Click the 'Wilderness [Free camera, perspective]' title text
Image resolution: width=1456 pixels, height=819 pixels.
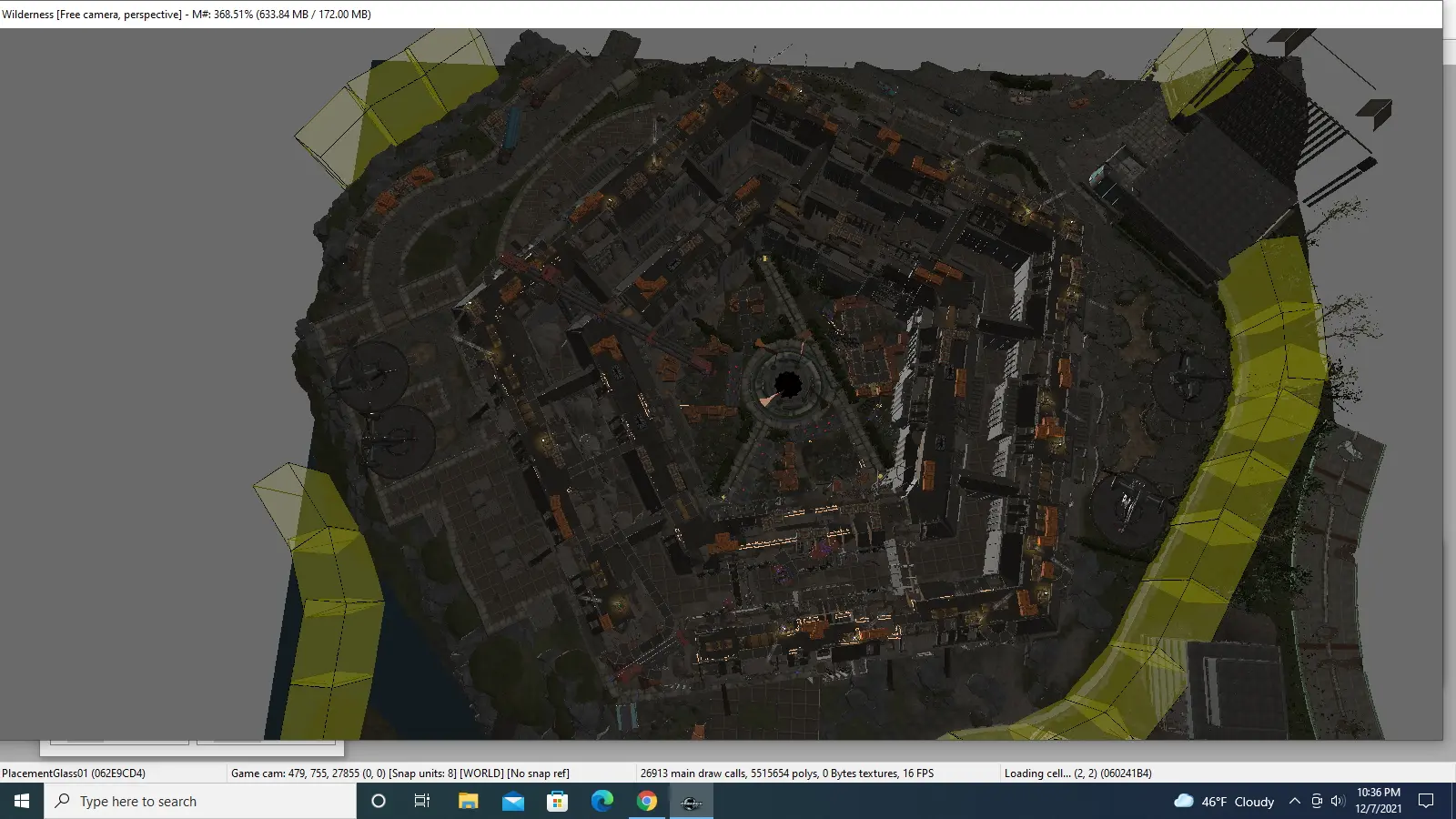tap(92, 15)
